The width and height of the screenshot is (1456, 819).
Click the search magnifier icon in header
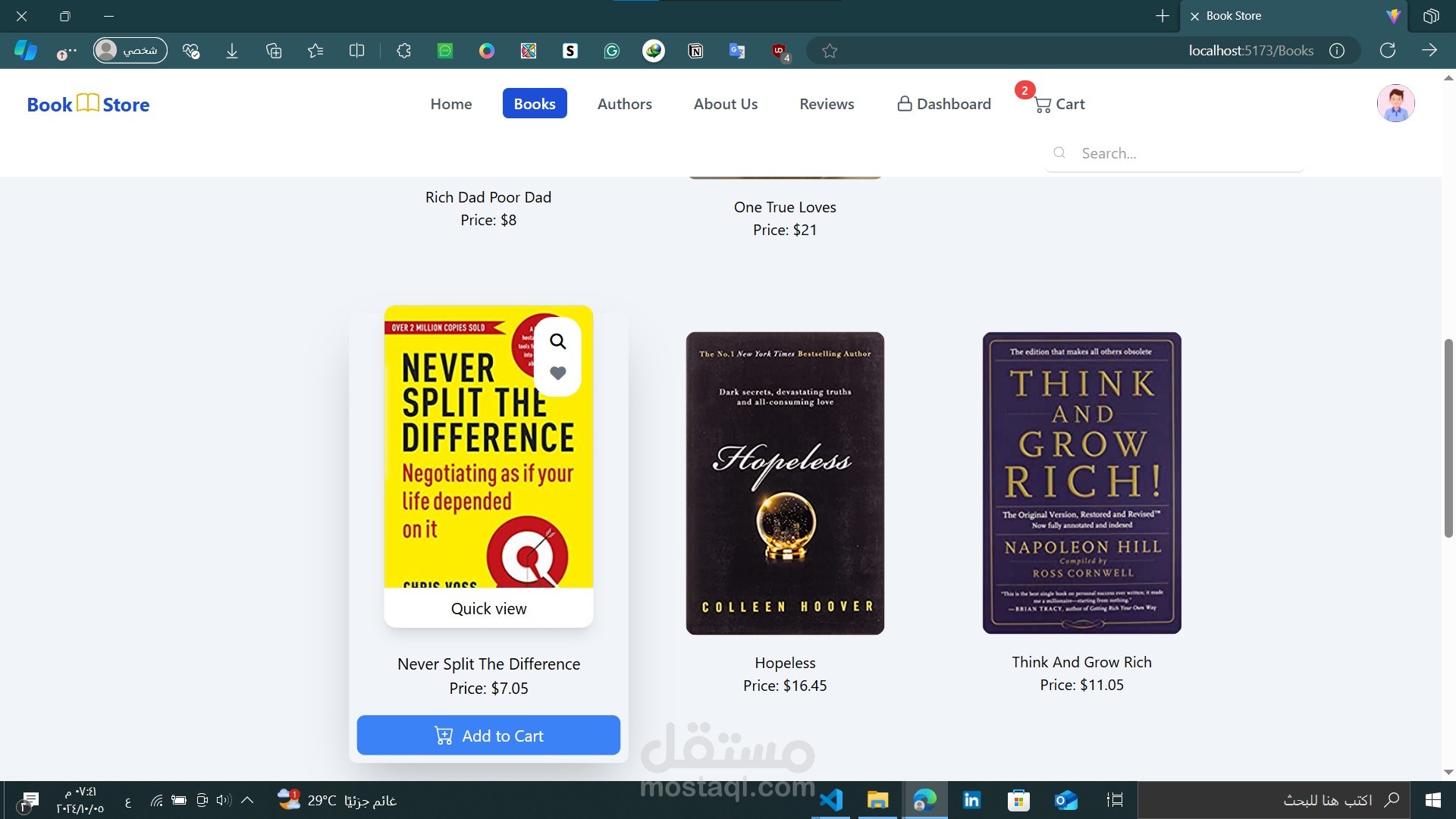(1059, 153)
